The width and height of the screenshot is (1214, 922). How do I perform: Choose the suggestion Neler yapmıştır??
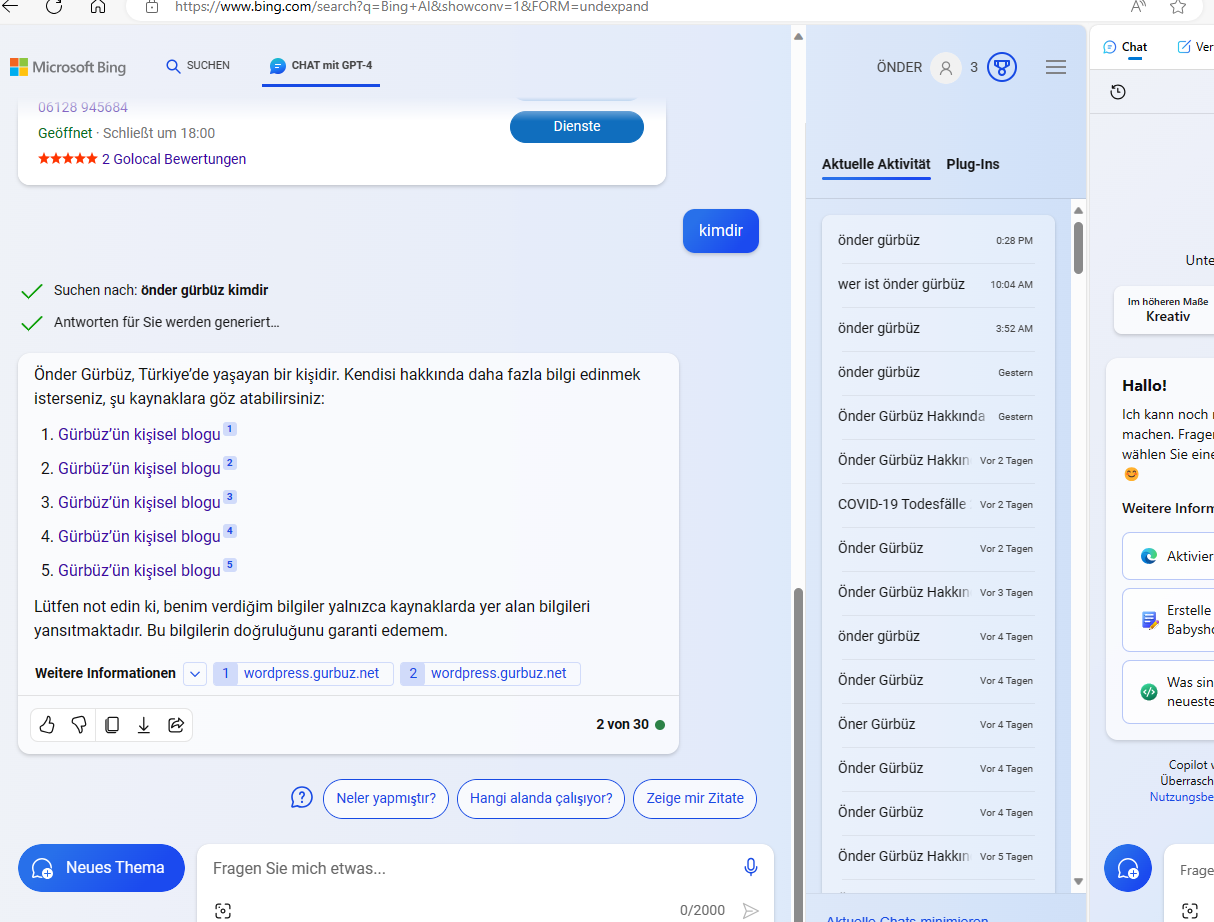(x=386, y=798)
